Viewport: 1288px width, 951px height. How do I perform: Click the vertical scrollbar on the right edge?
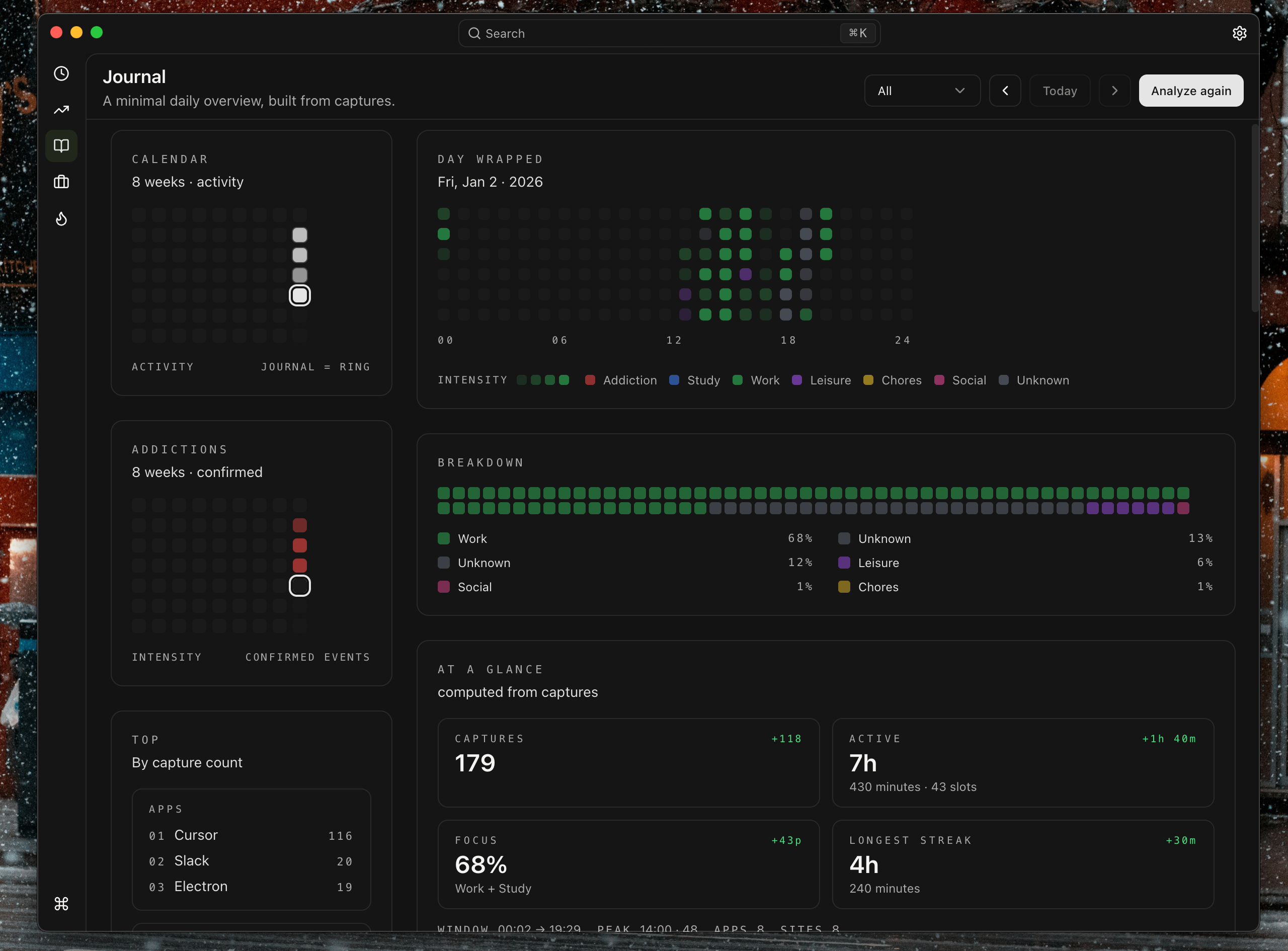click(x=1254, y=219)
